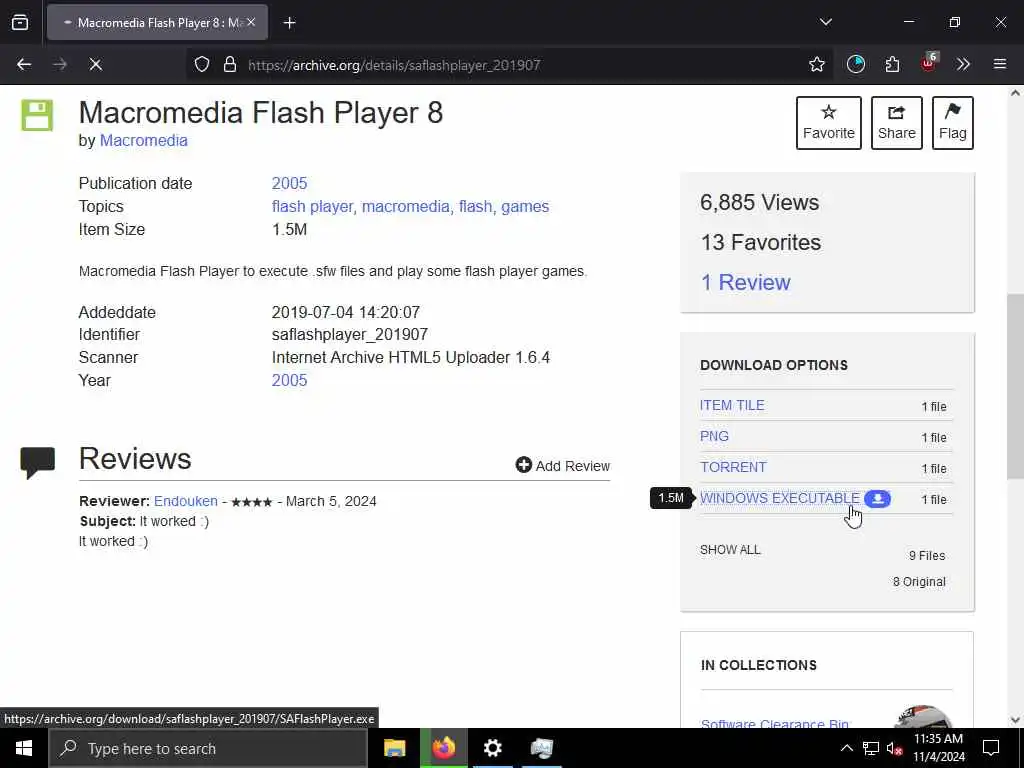This screenshot has width=1024, height=768.
Task: Open the notification center icon
Action: point(991,748)
